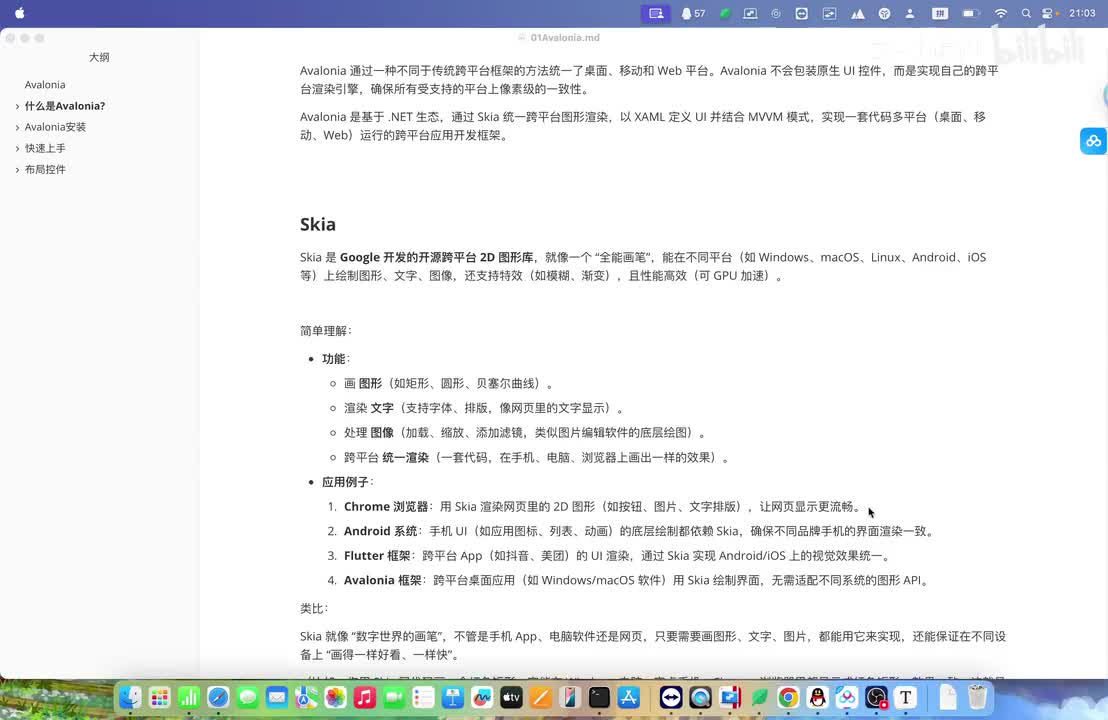Open the battery status menu
The height and width of the screenshot is (720, 1108).
click(x=971, y=13)
